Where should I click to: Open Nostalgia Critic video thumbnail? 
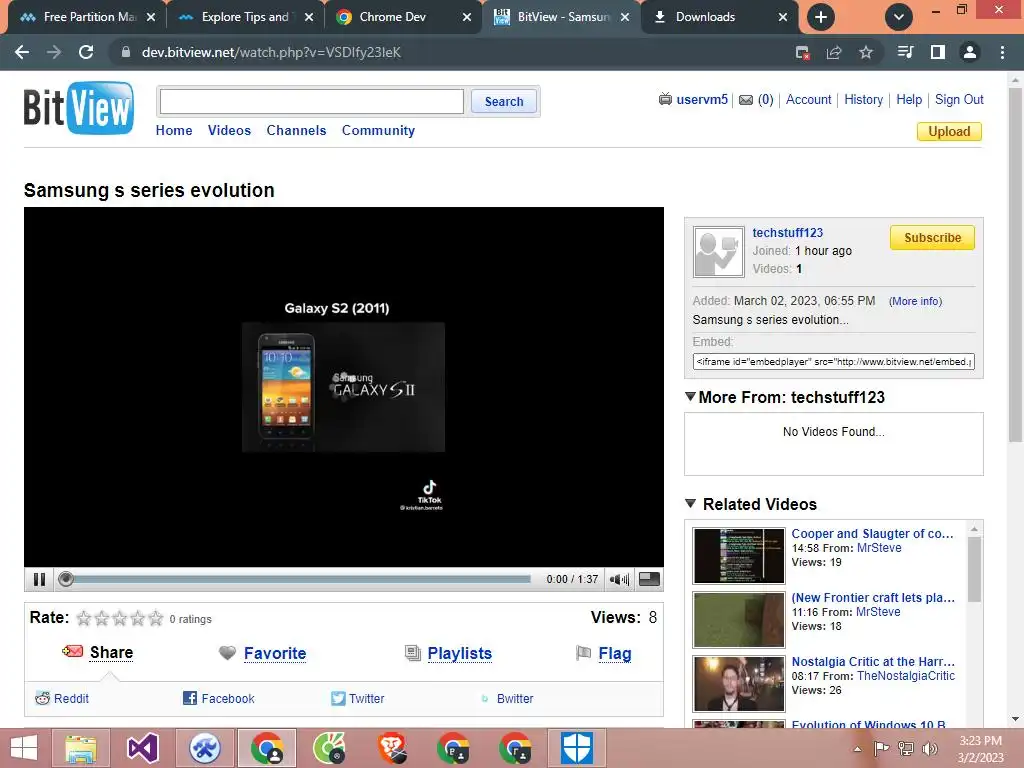point(739,684)
